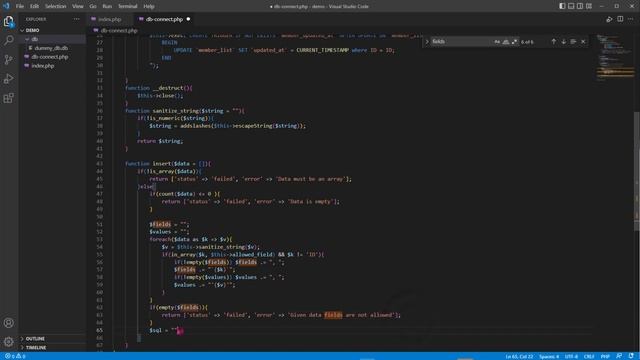The height and width of the screenshot is (360, 640).
Task: Open the Explorer view in activity bar
Action: 9,21
